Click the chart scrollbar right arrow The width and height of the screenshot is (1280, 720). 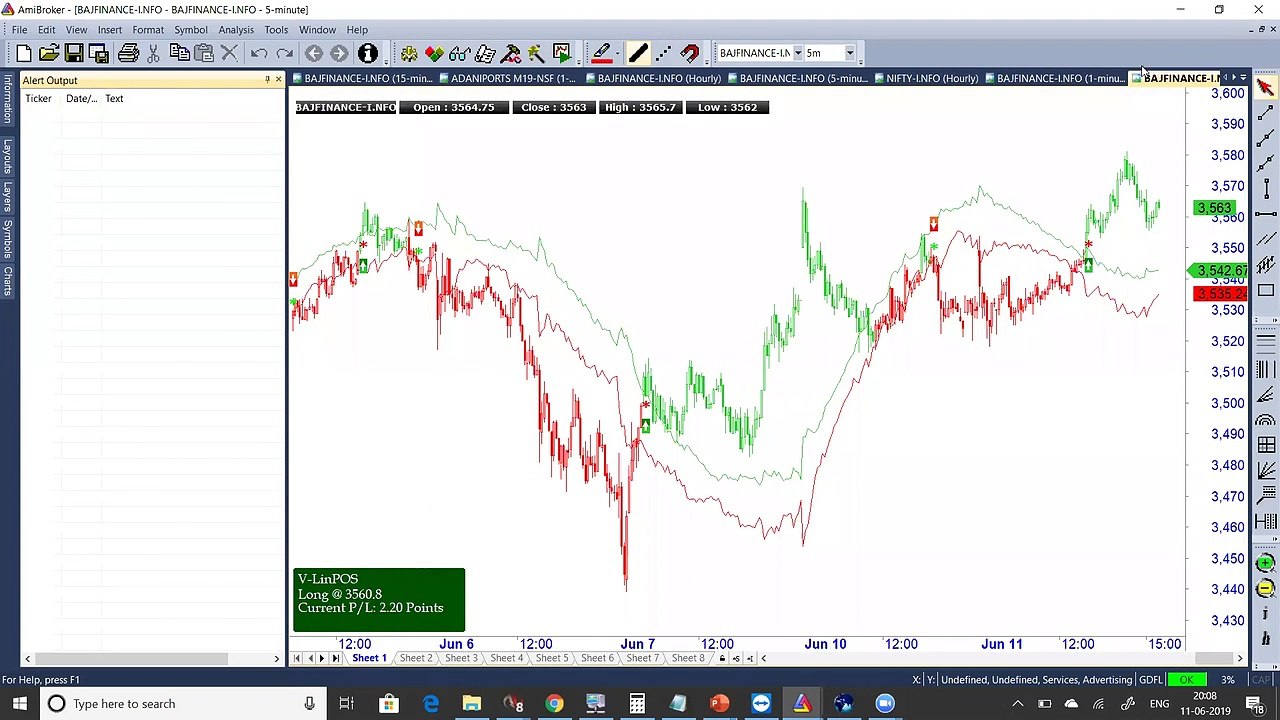click(1240, 658)
